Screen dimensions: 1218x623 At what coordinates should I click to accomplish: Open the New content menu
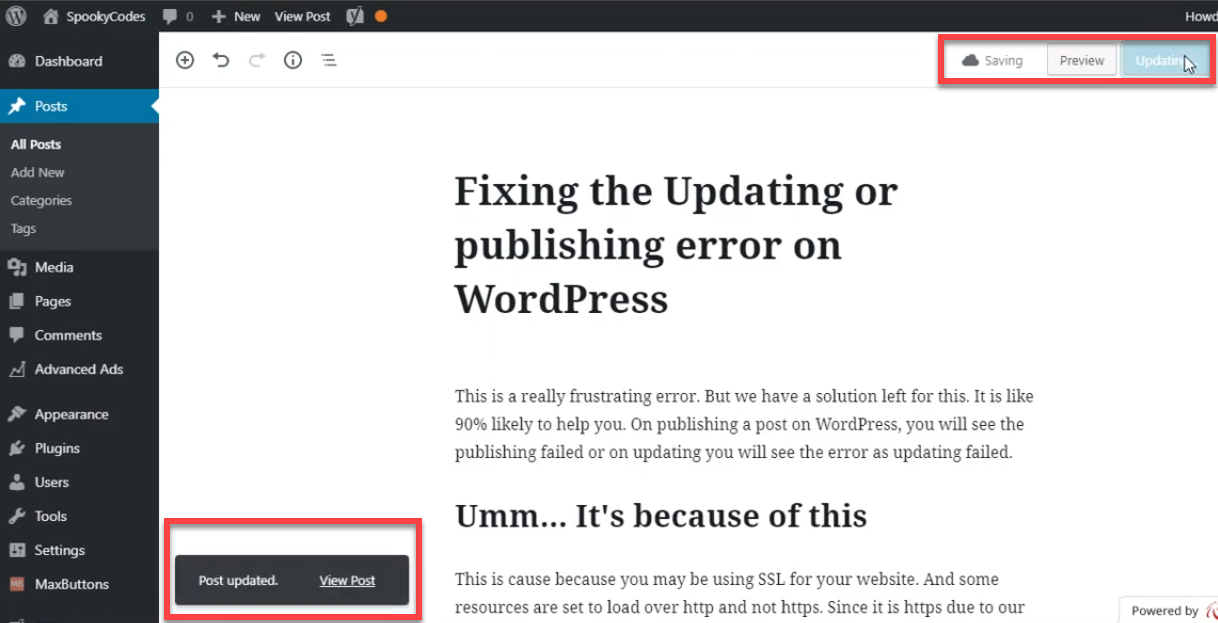point(236,16)
